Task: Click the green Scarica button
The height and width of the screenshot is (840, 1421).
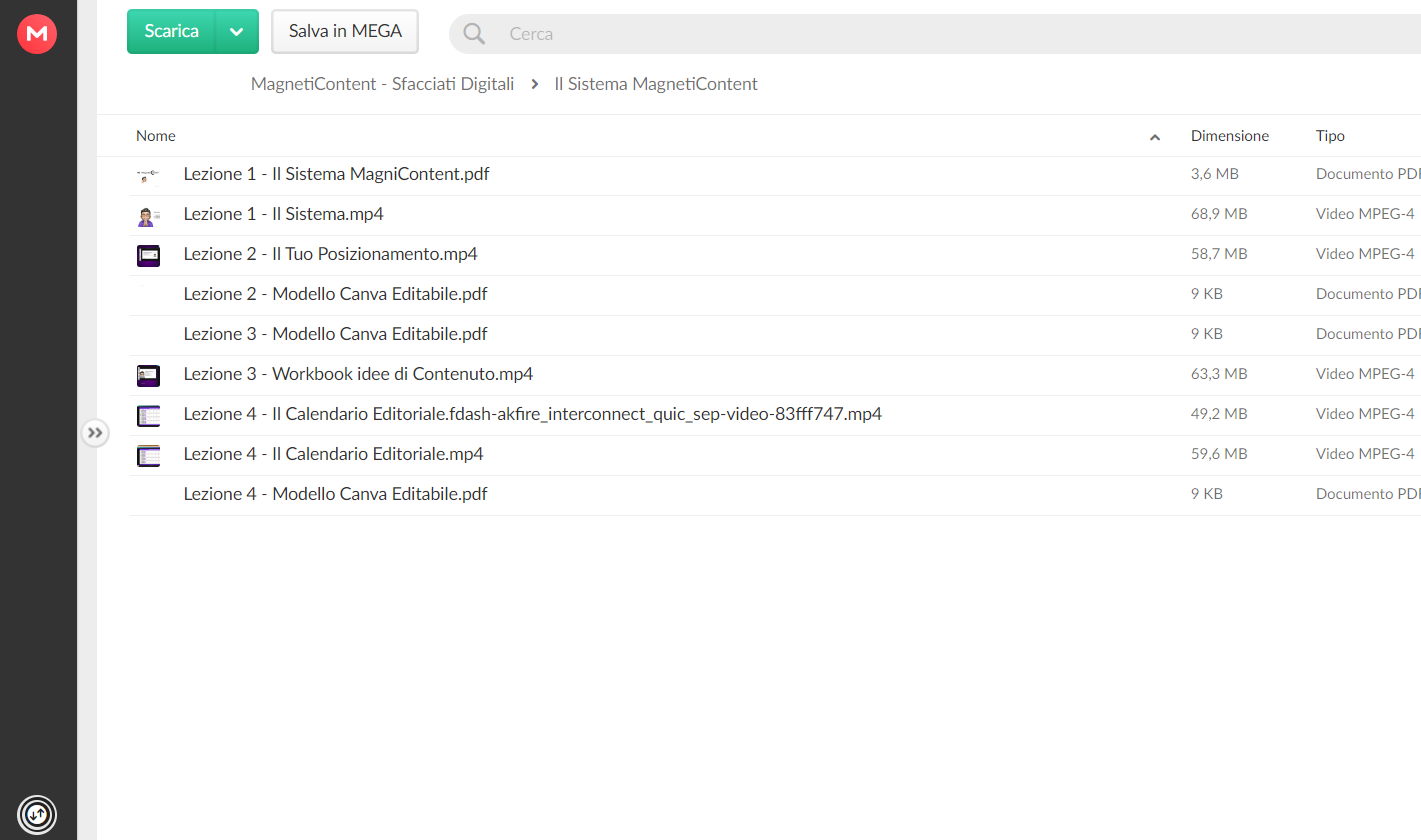Action: [171, 31]
